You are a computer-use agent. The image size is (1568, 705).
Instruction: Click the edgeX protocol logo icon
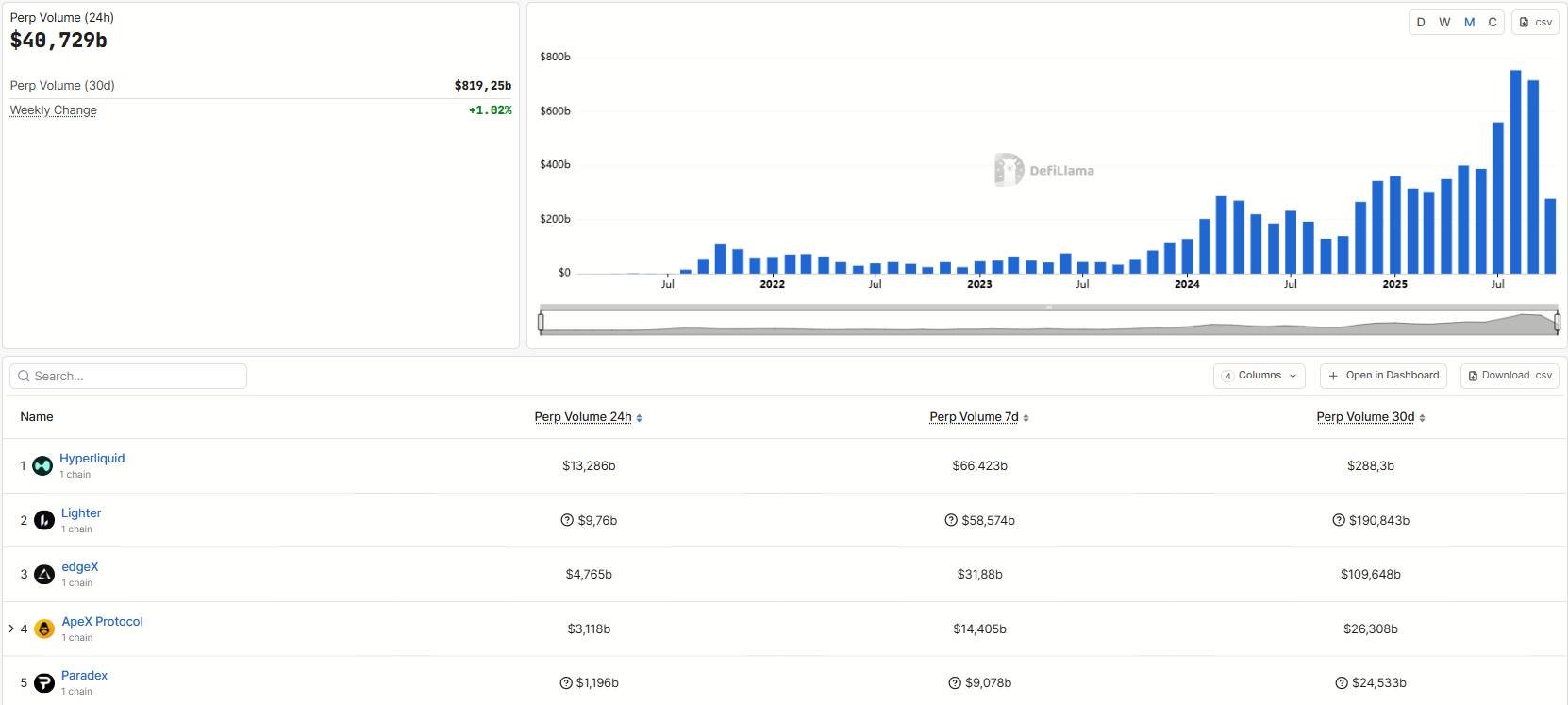[x=44, y=575]
